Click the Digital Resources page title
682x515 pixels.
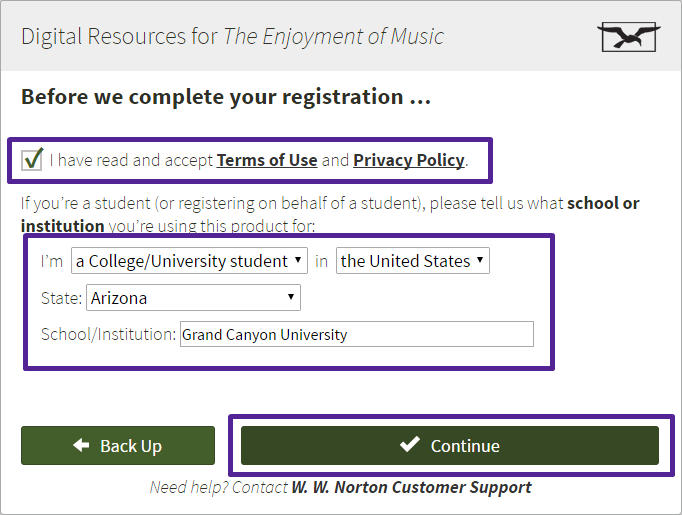coord(232,37)
